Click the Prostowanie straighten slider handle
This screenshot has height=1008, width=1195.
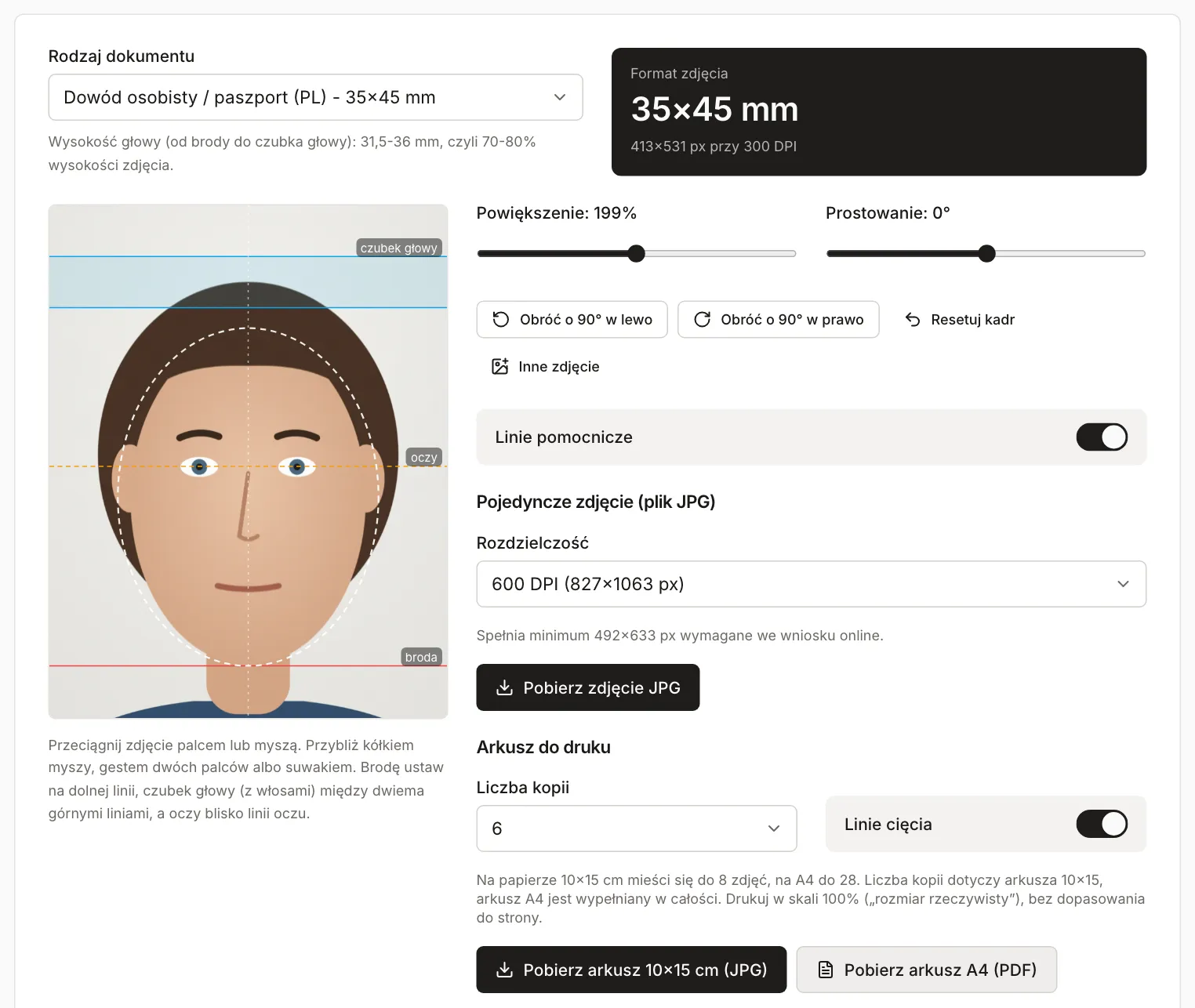pos(986,253)
